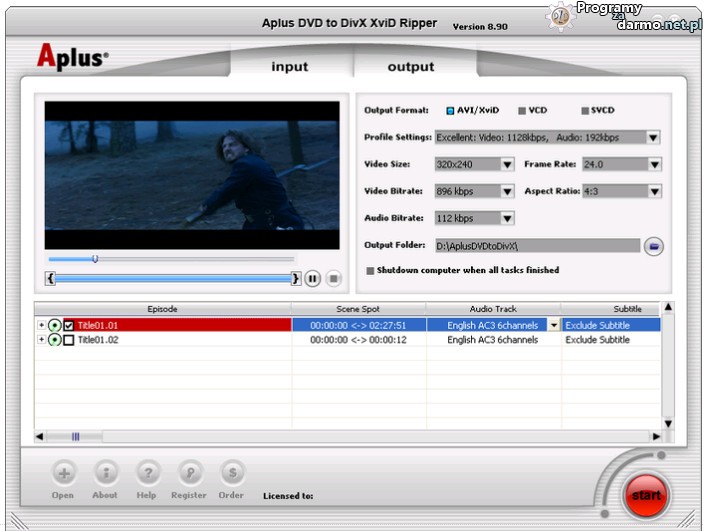Select SVCD output format
Viewport: 704px width, 531px height.
[x=586, y=111]
